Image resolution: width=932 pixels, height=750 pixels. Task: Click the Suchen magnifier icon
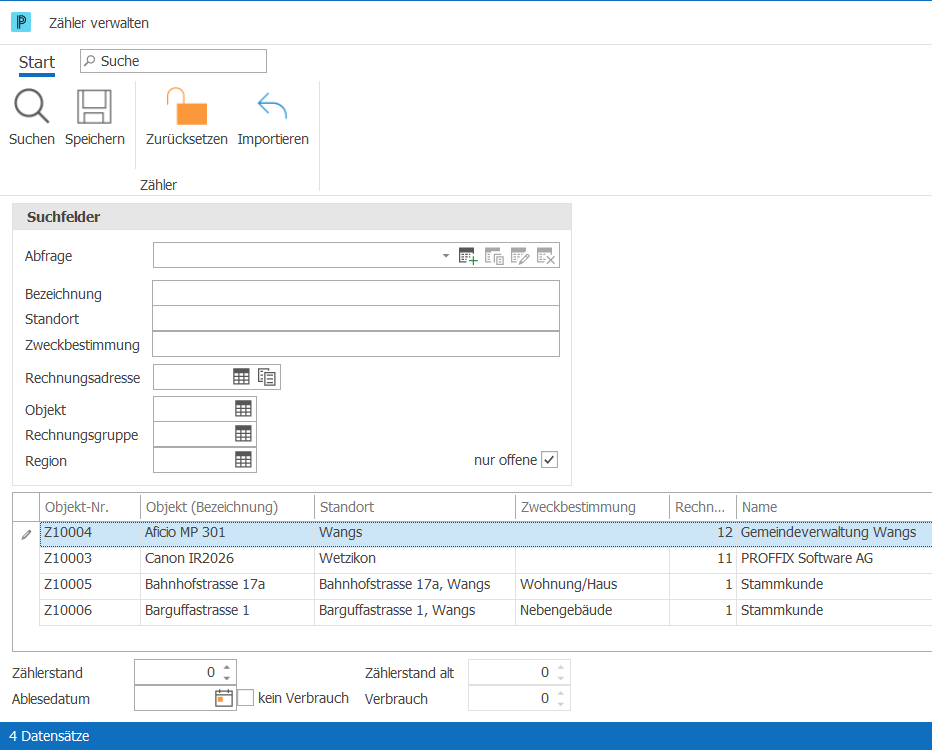point(32,106)
